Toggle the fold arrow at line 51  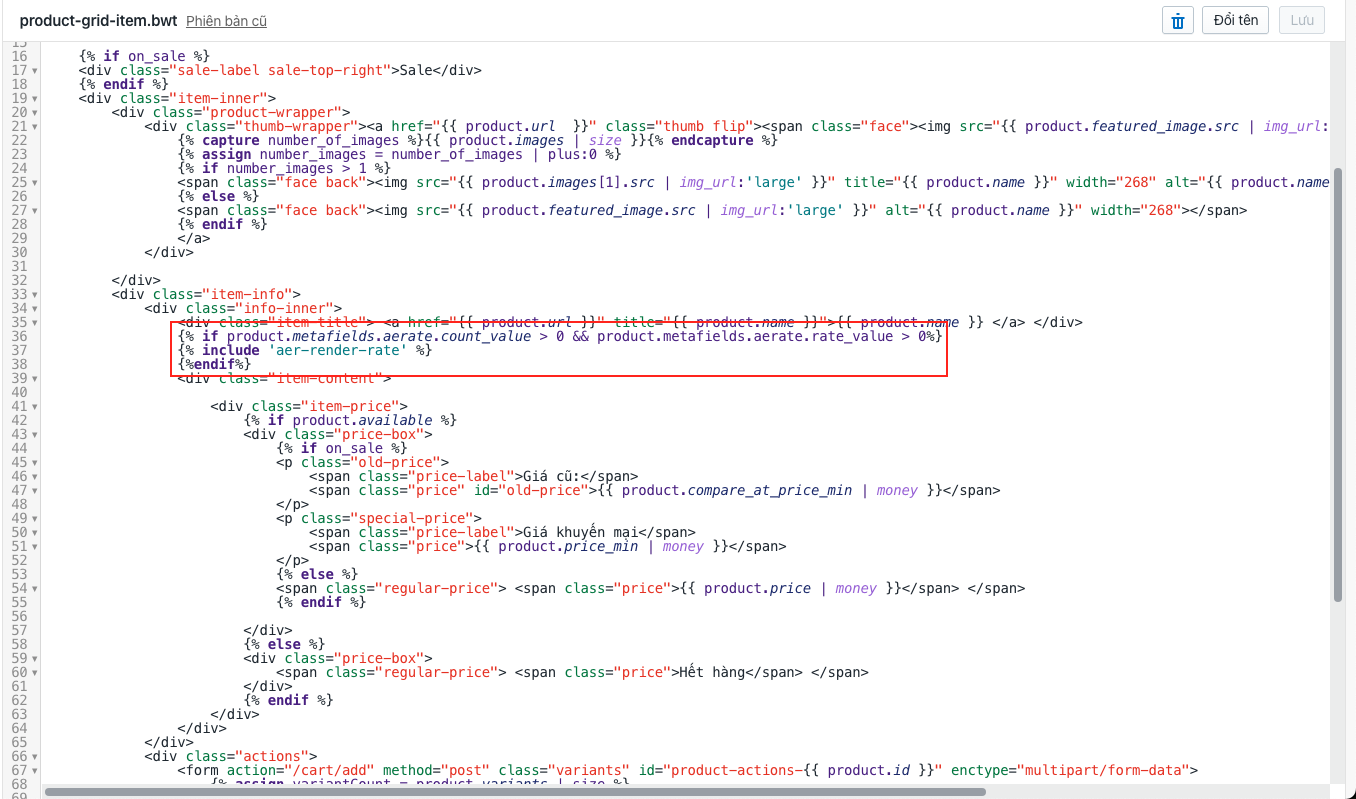[34, 547]
